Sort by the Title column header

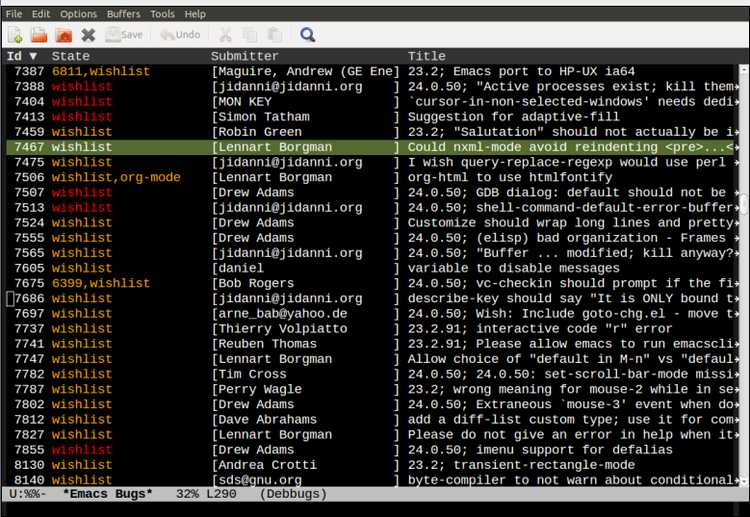tap(427, 56)
